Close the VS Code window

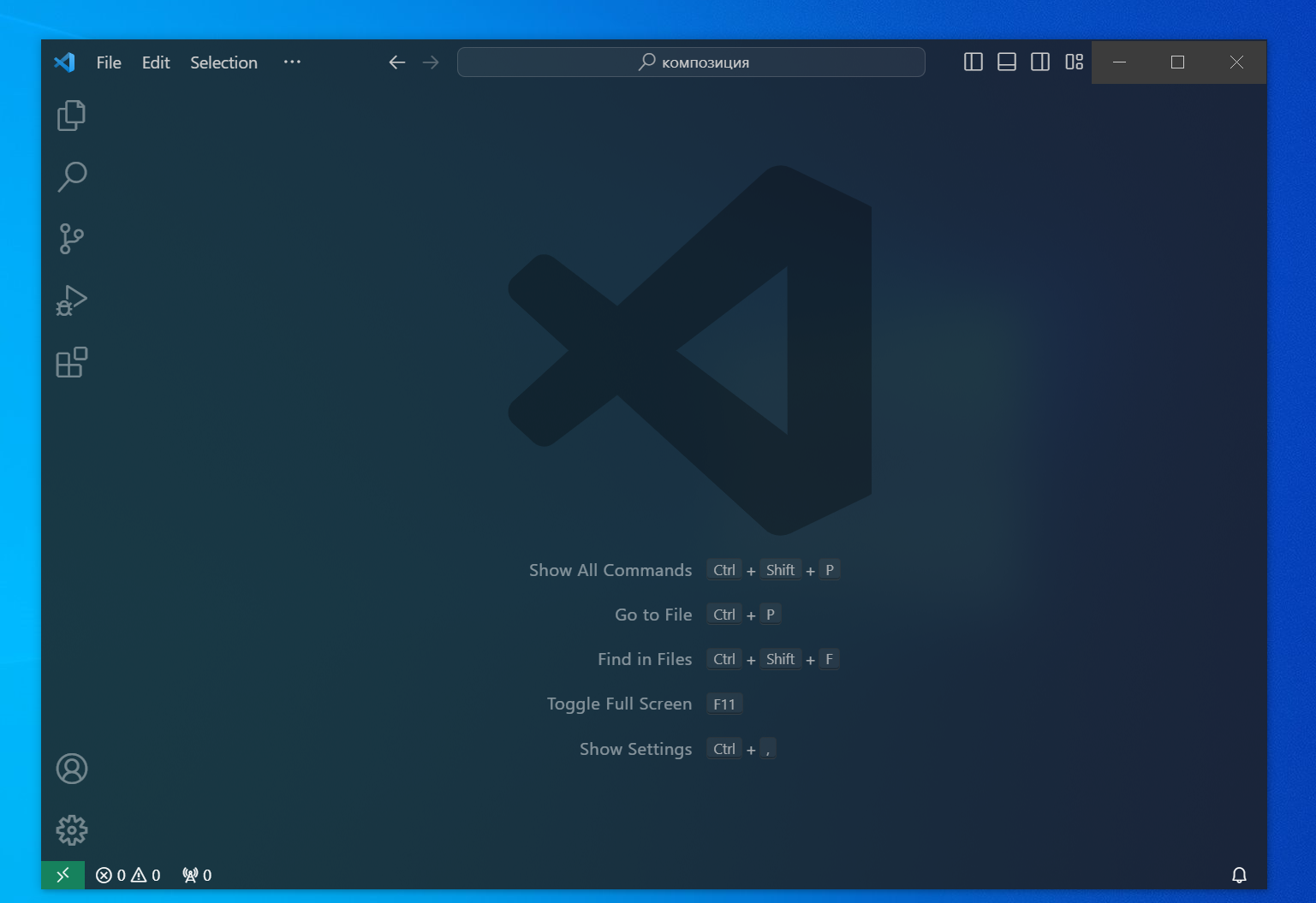[x=1236, y=62]
